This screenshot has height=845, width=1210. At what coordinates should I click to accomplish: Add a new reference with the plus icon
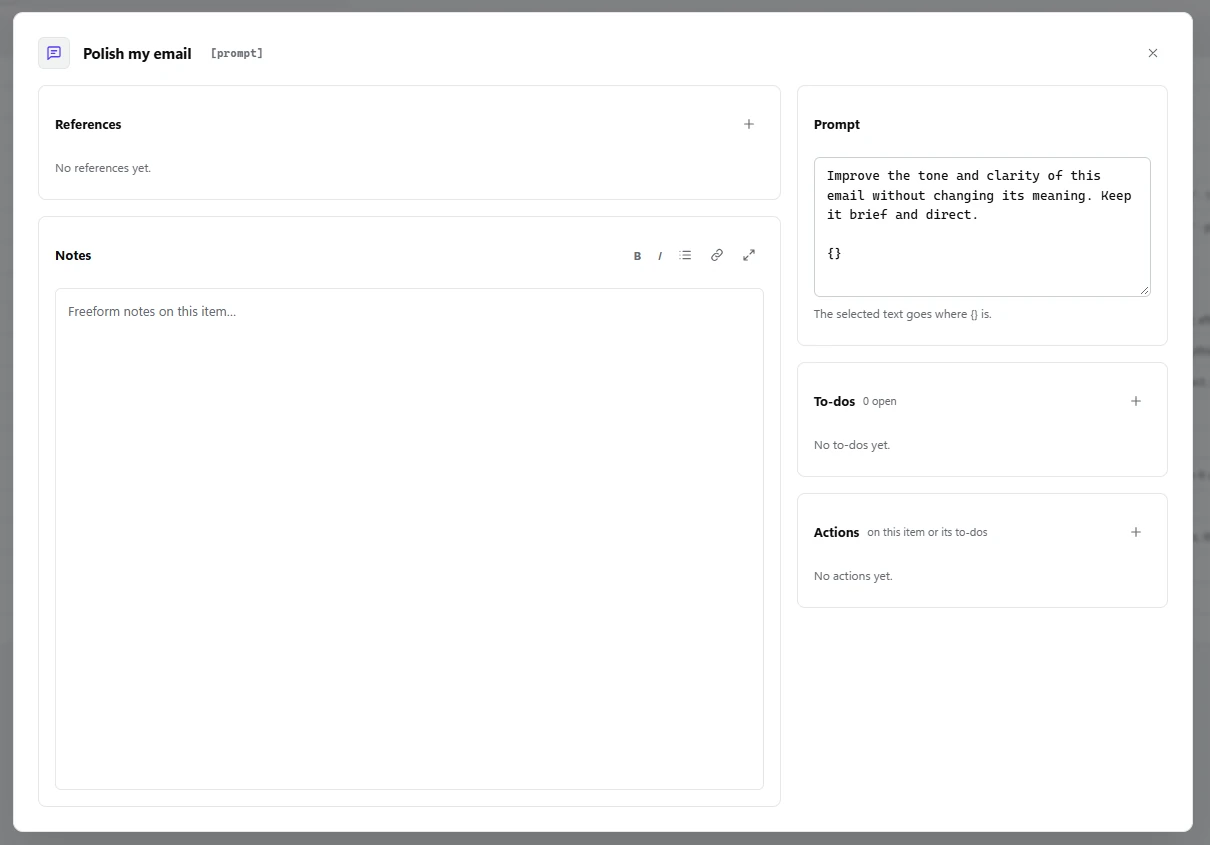click(749, 124)
